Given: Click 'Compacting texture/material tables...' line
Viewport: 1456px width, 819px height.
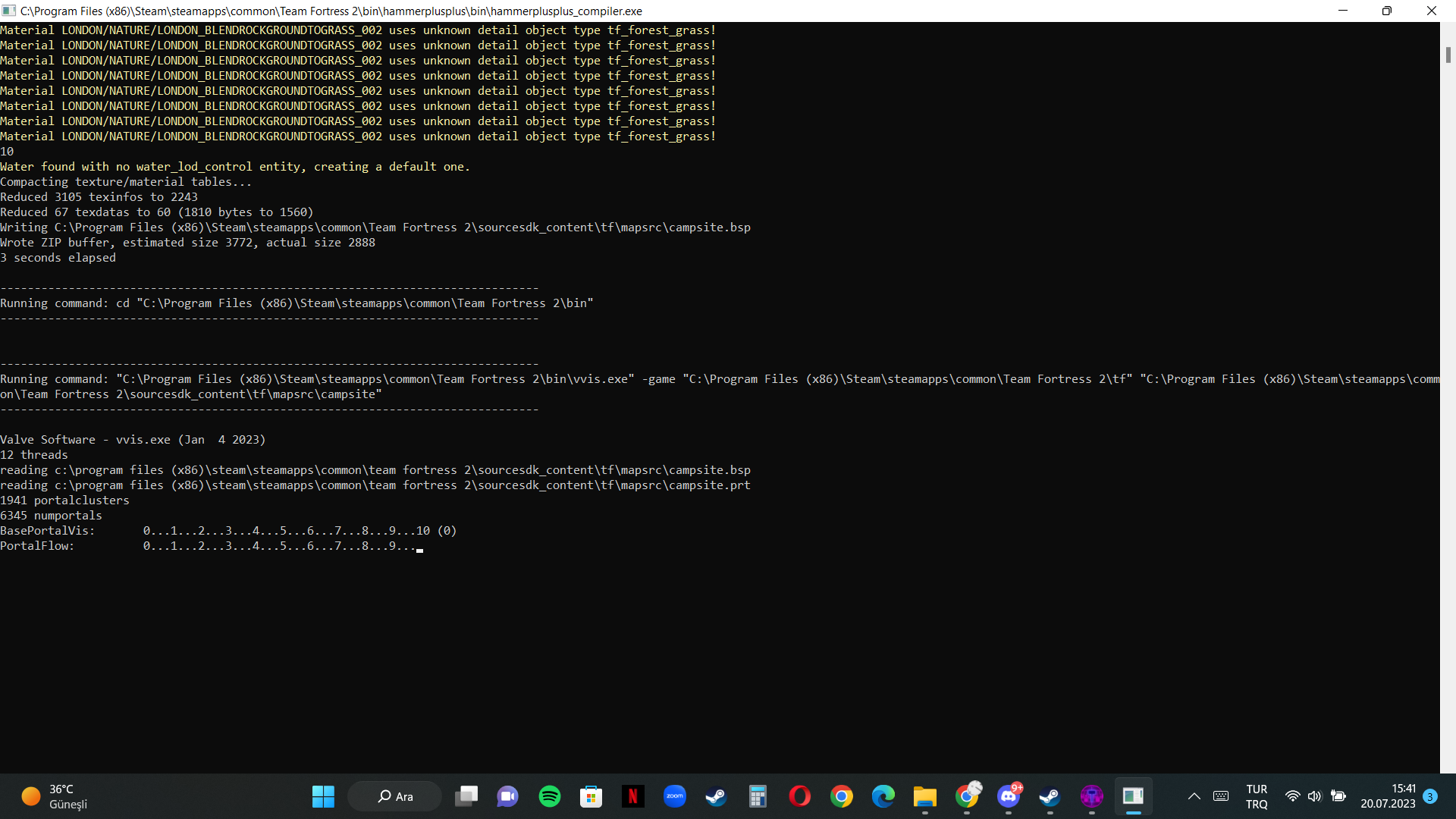Looking at the screenshot, I should pos(126,182).
